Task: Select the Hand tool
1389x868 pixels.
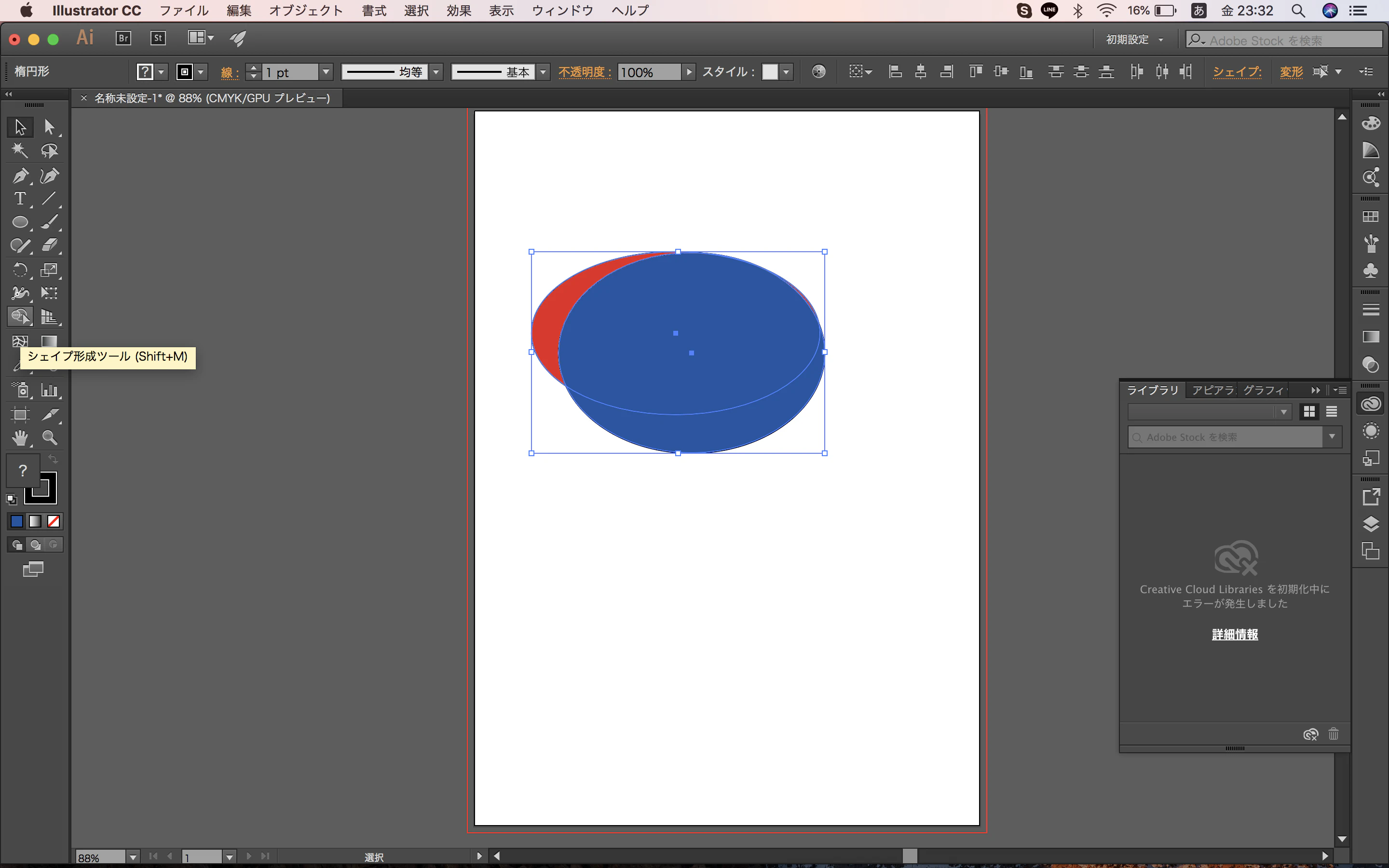Action: click(x=20, y=438)
